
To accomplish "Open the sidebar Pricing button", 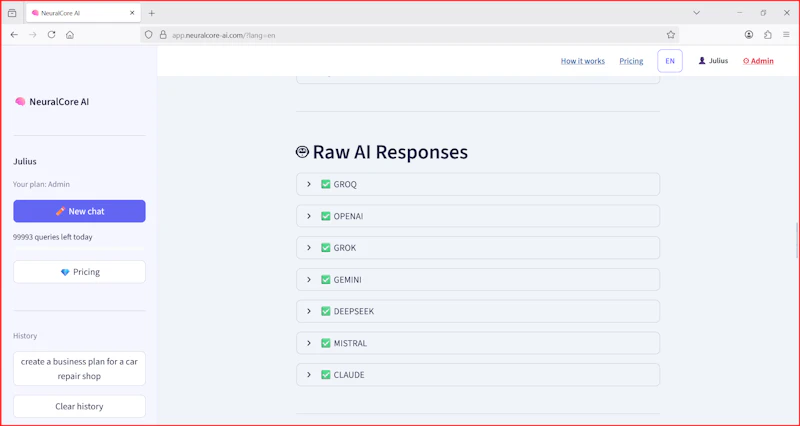I will (x=79, y=272).
